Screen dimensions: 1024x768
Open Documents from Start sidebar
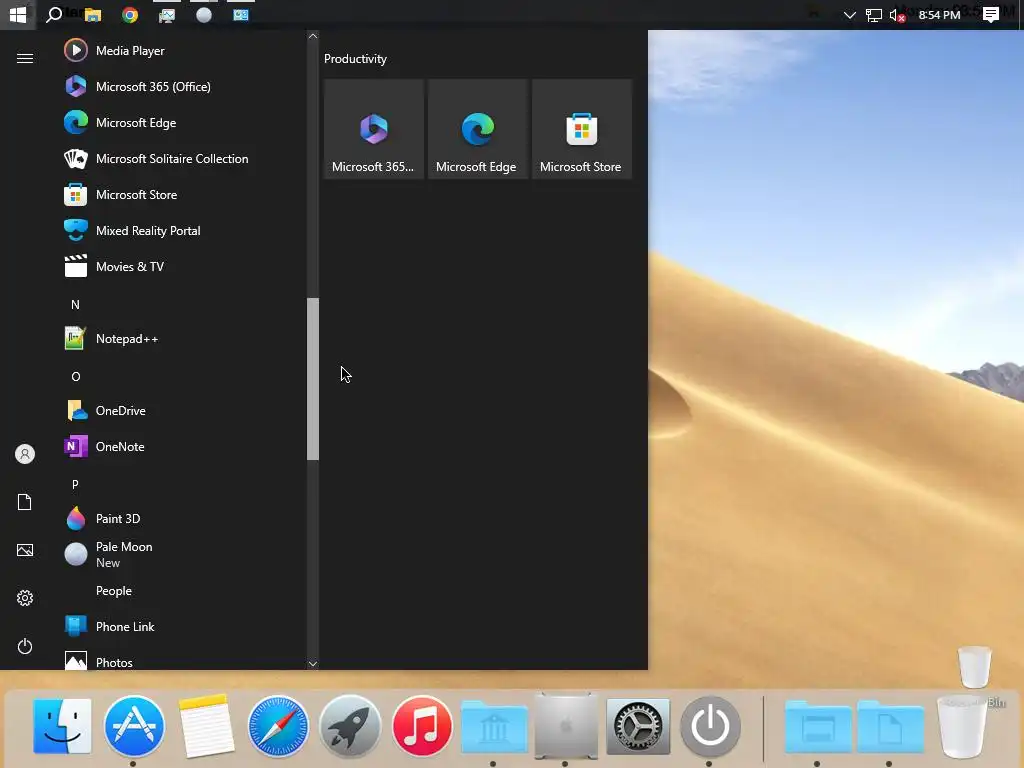coord(25,502)
